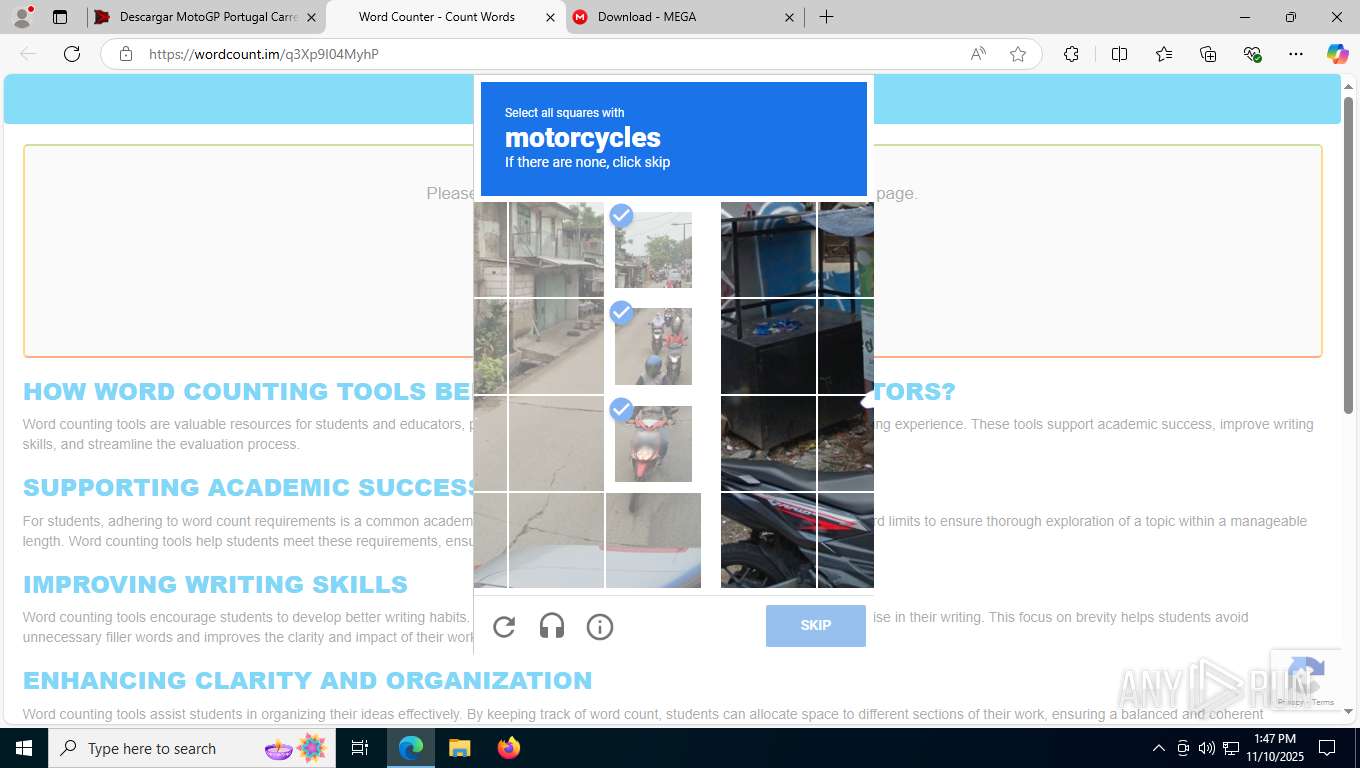The image size is (1360, 768).
Task: Deselect the checked tile showing distant street traffic
Action: (x=653, y=250)
